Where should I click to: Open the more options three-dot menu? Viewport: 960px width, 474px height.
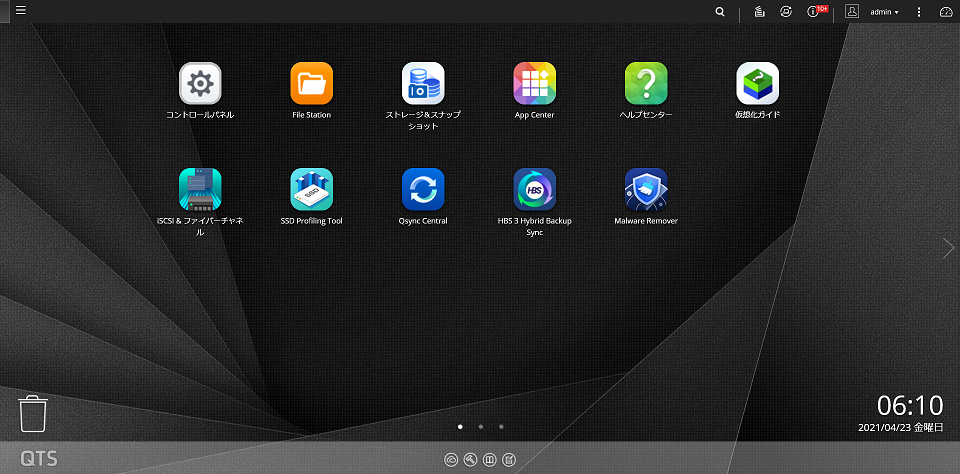[x=918, y=12]
